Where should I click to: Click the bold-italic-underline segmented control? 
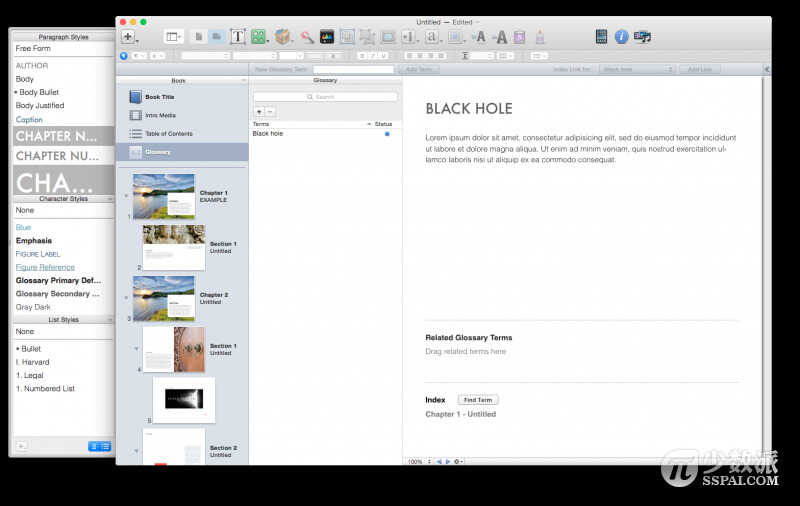click(372, 56)
